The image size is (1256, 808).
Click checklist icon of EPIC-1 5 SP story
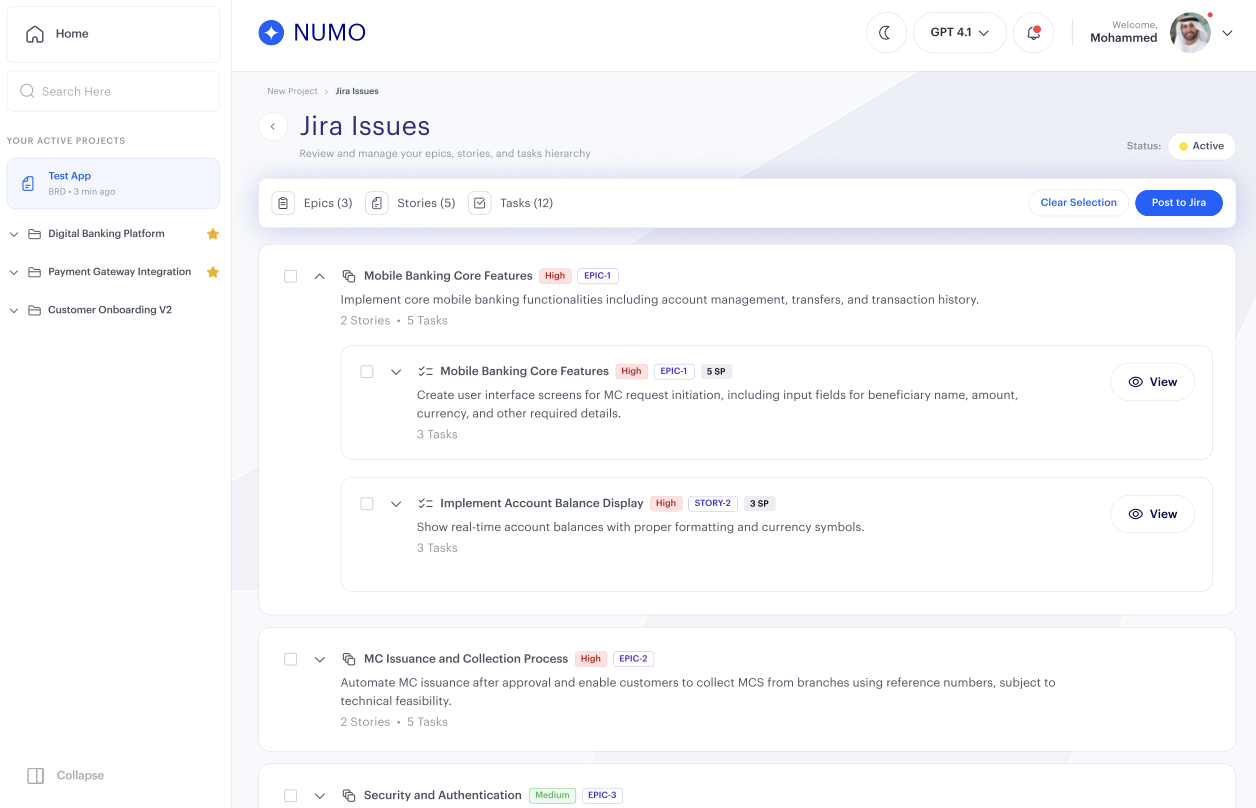[x=425, y=371]
